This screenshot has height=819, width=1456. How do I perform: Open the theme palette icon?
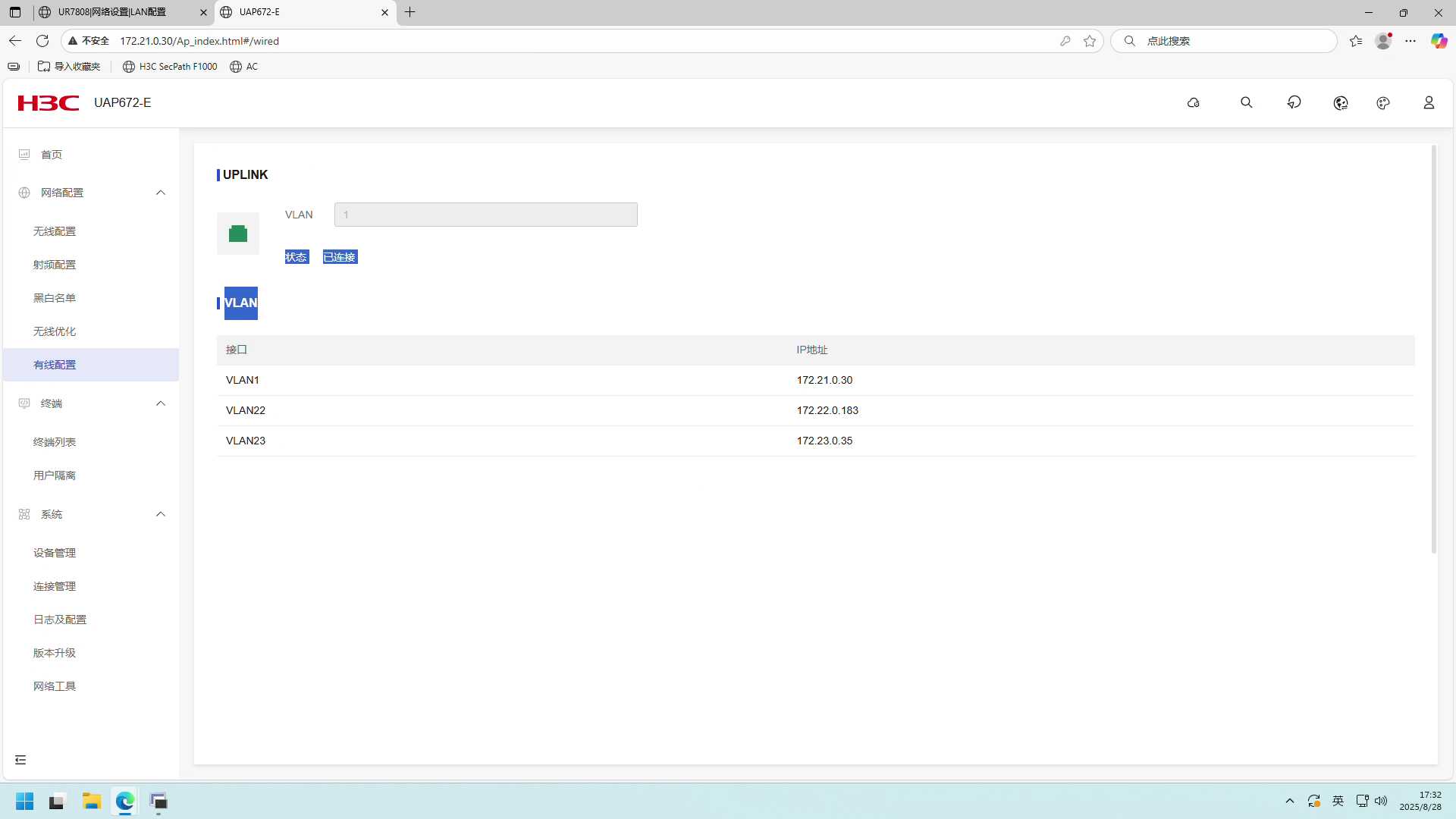(x=1383, y=103)
